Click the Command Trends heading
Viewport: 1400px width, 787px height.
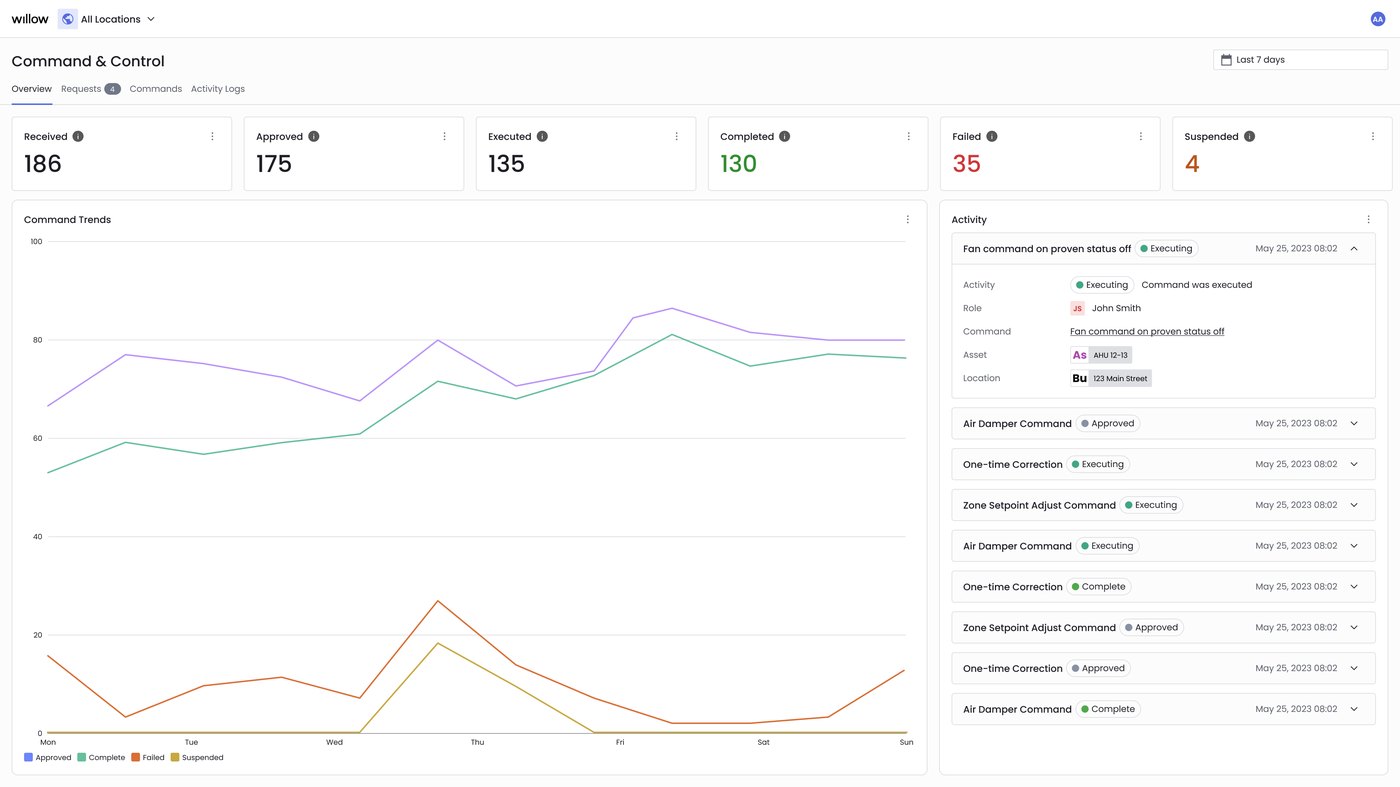(x=67, y=220)
